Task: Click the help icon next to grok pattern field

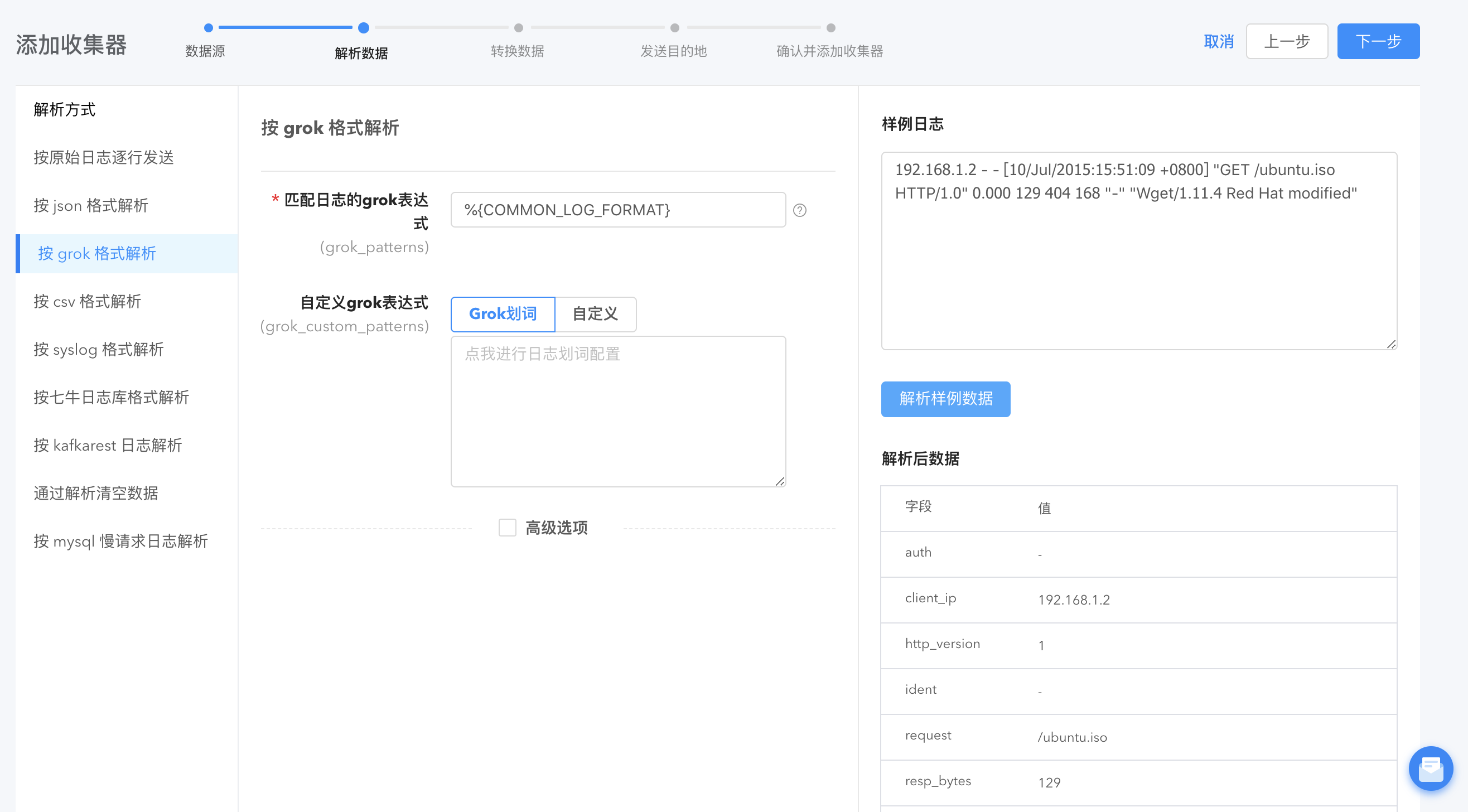Action: pyautogui.click(x=800, y=210)
